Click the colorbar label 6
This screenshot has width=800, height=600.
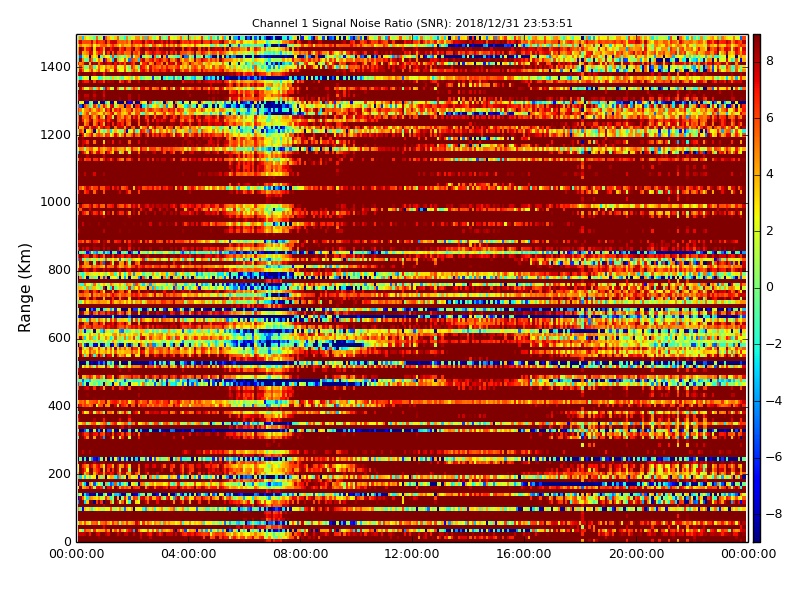770,118
